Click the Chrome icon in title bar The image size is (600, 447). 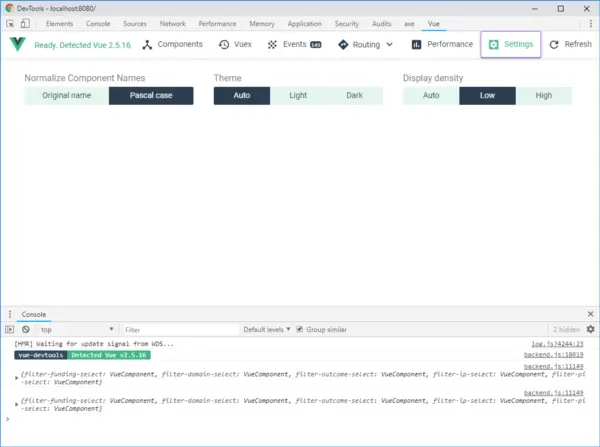coord(9,8)
